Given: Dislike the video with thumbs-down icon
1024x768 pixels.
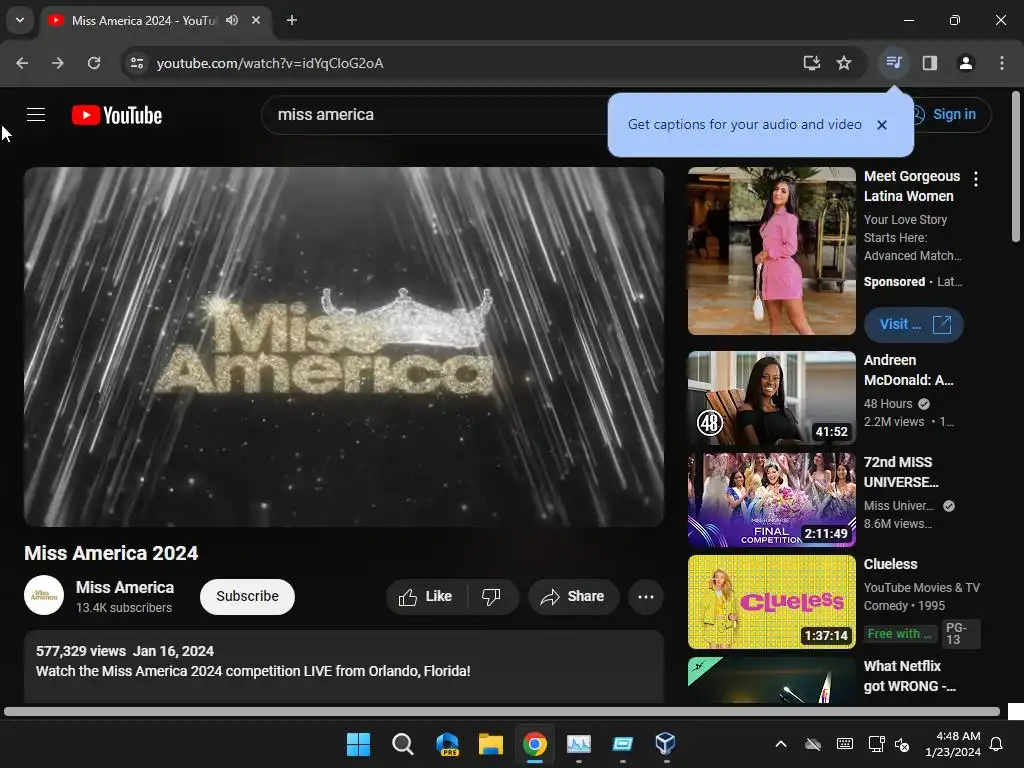Looking at the screenshot, I should coord(491,596).
